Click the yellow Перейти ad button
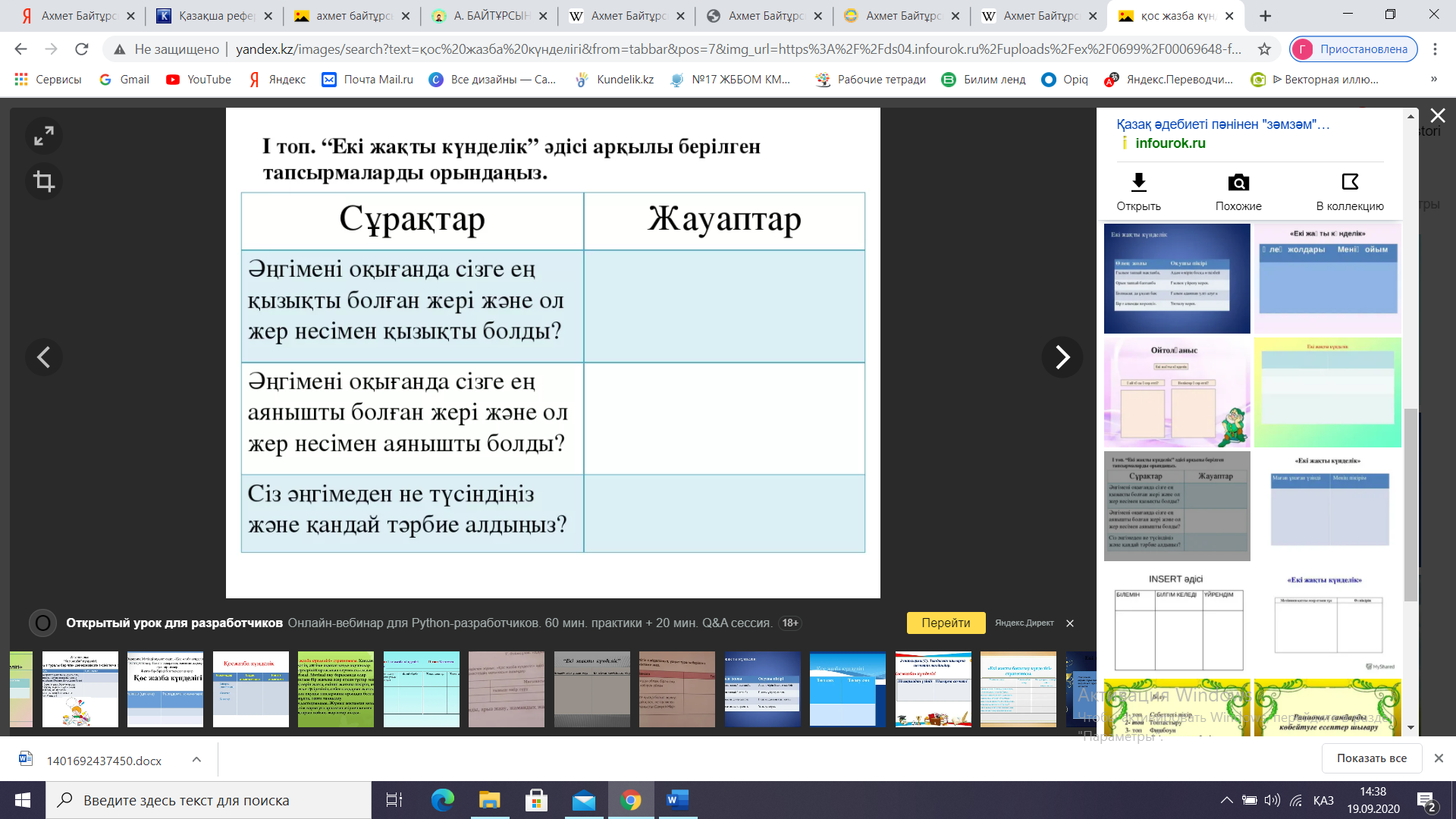Viewport: 1456px width, 819px height. pyautogui.click(x=946, y=623)
